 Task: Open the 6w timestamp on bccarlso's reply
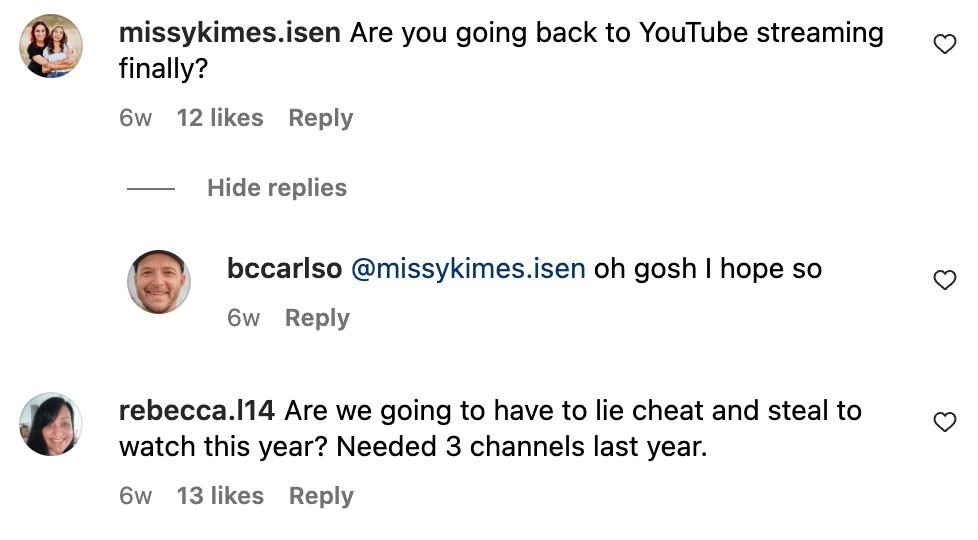pyautogui.click(x=243, y=318)
